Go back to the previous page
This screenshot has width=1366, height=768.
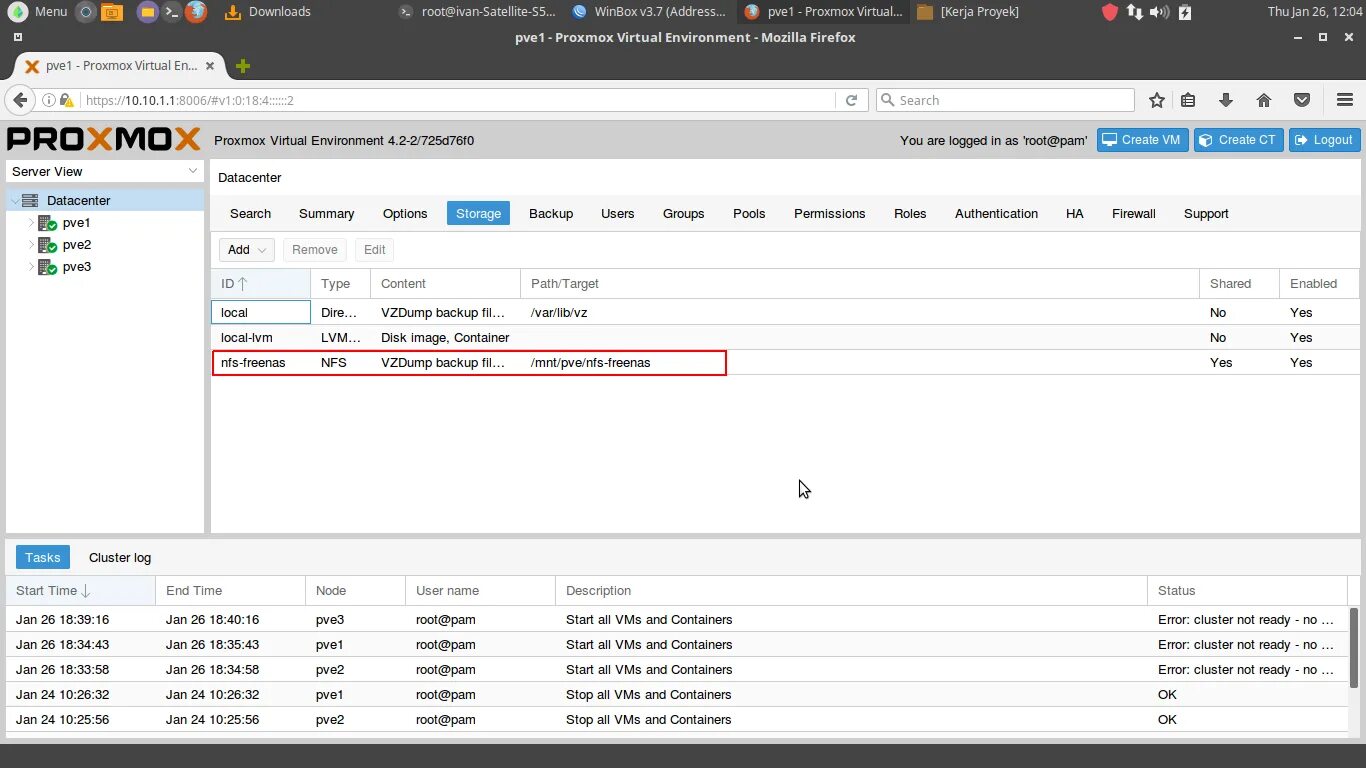pos(20,100)
